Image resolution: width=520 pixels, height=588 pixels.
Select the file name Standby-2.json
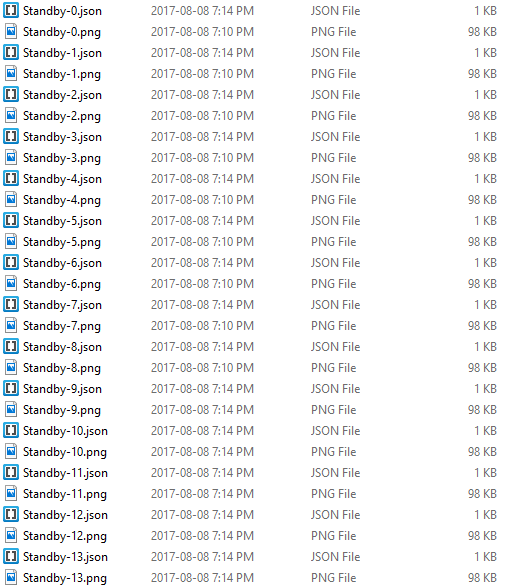click(62, 95)
